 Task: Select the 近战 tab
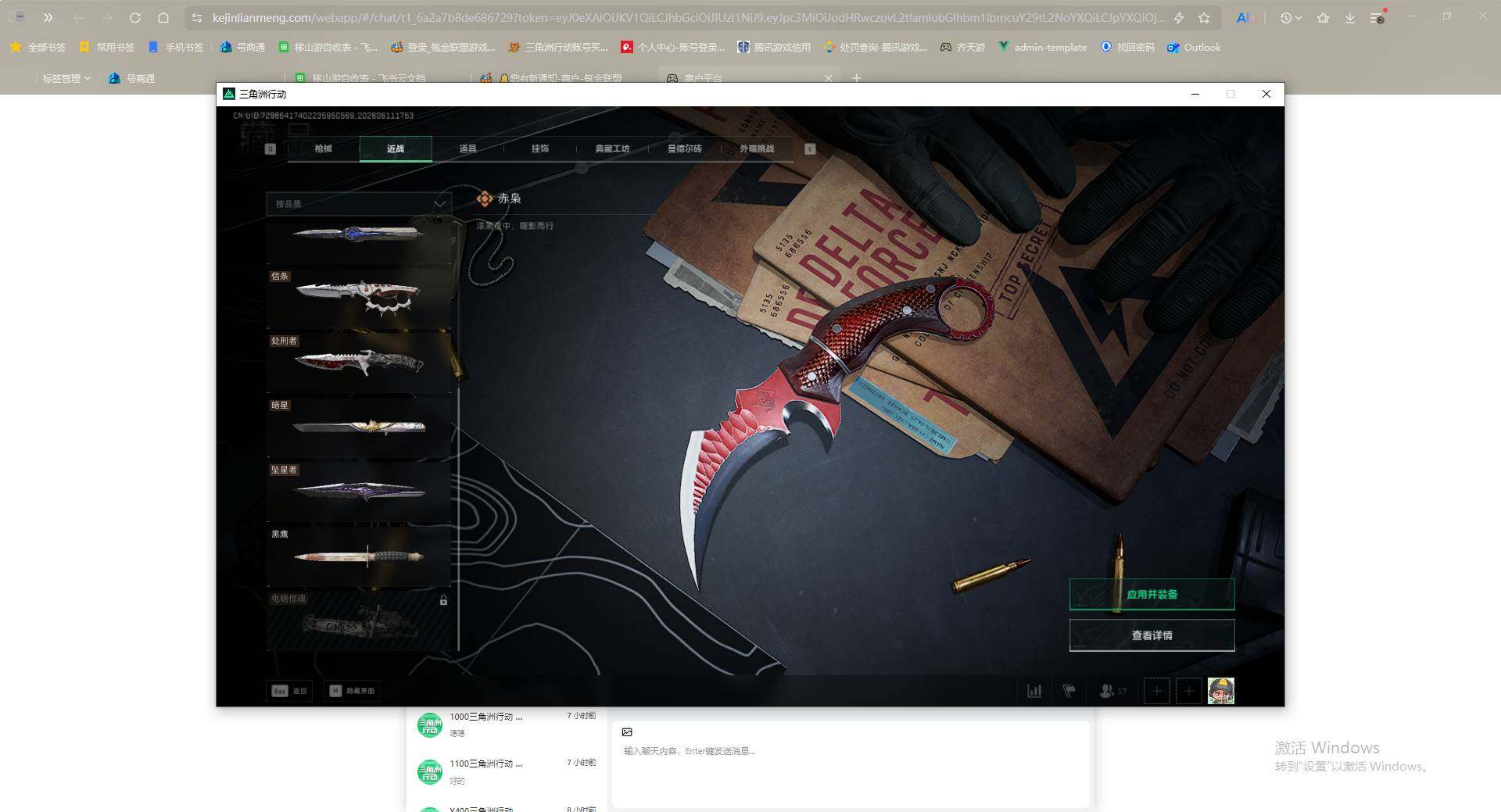396,148
